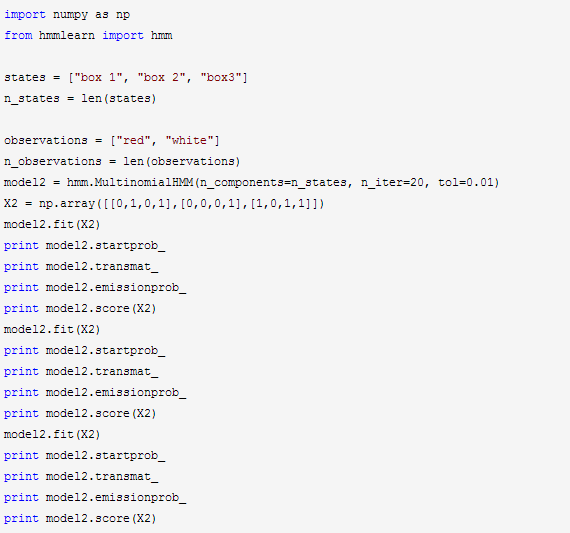The width and height of the screenshot is (570, 533).
Task: Click first print model2.emissionprob_ statement
Action: pos(95,288)
